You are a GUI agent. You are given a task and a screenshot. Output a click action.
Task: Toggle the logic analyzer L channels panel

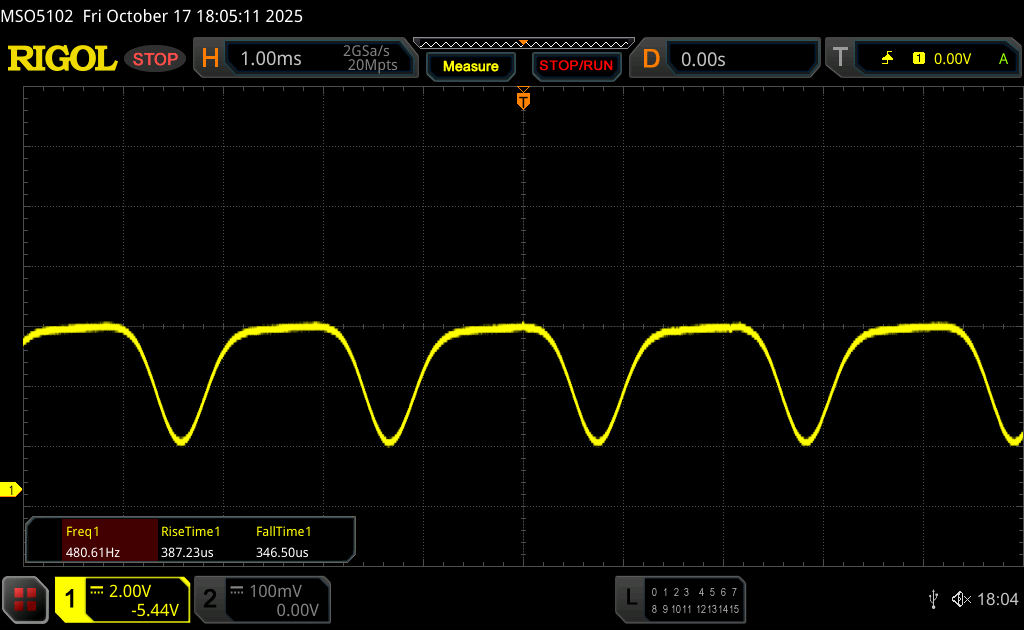pyautogui.click(x=681, y=599)
